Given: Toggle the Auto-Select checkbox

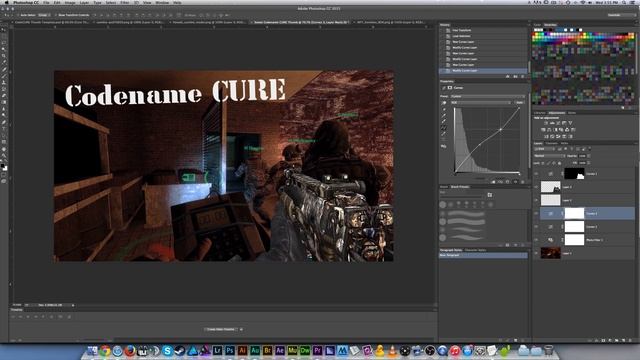Looking at the screenshot, I should coord(18,15).
